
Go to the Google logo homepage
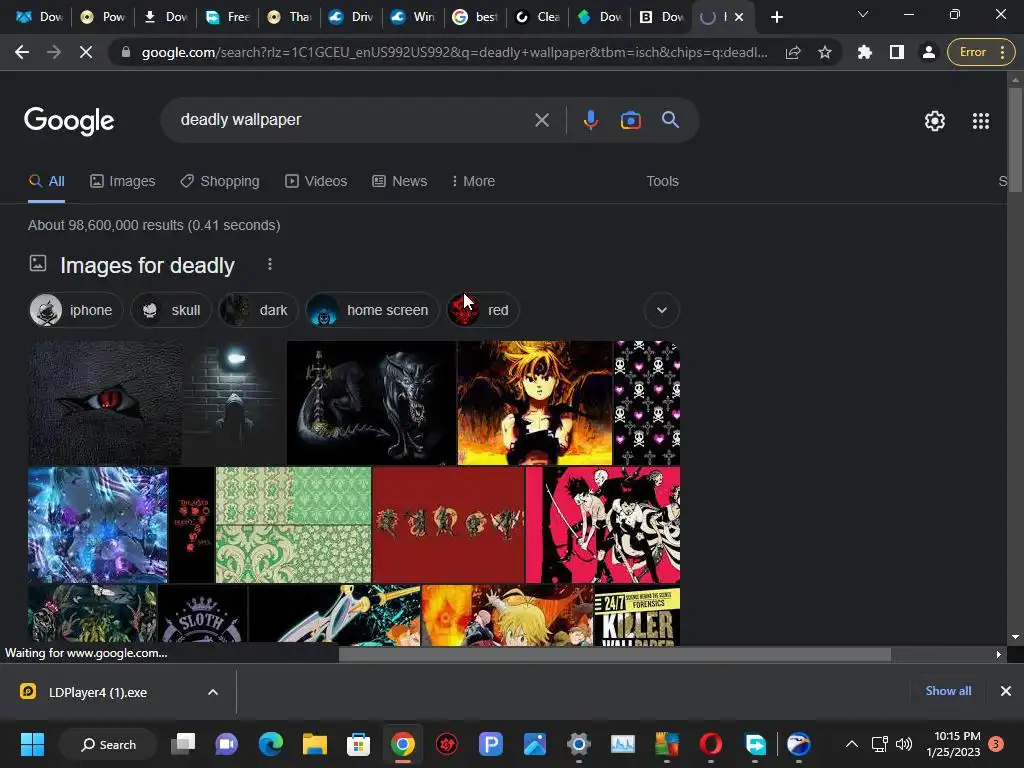pyautogui.click(x=69, y=121)
